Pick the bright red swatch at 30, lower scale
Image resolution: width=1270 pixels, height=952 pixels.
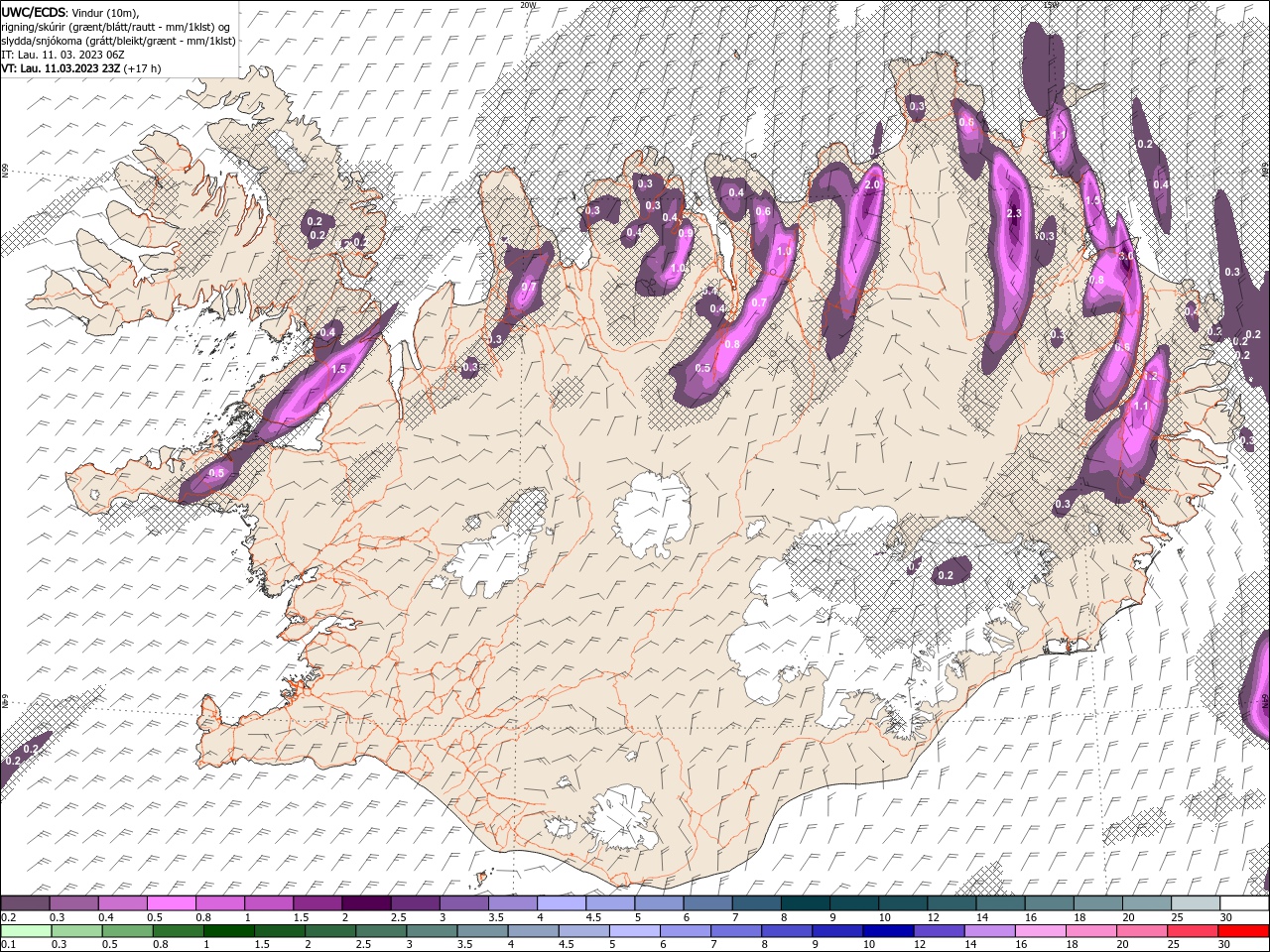point(1243,931)
